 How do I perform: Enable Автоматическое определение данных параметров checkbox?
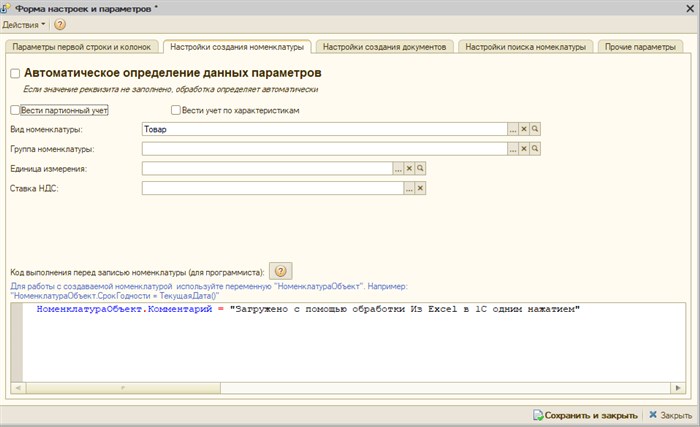coord(15,73)
